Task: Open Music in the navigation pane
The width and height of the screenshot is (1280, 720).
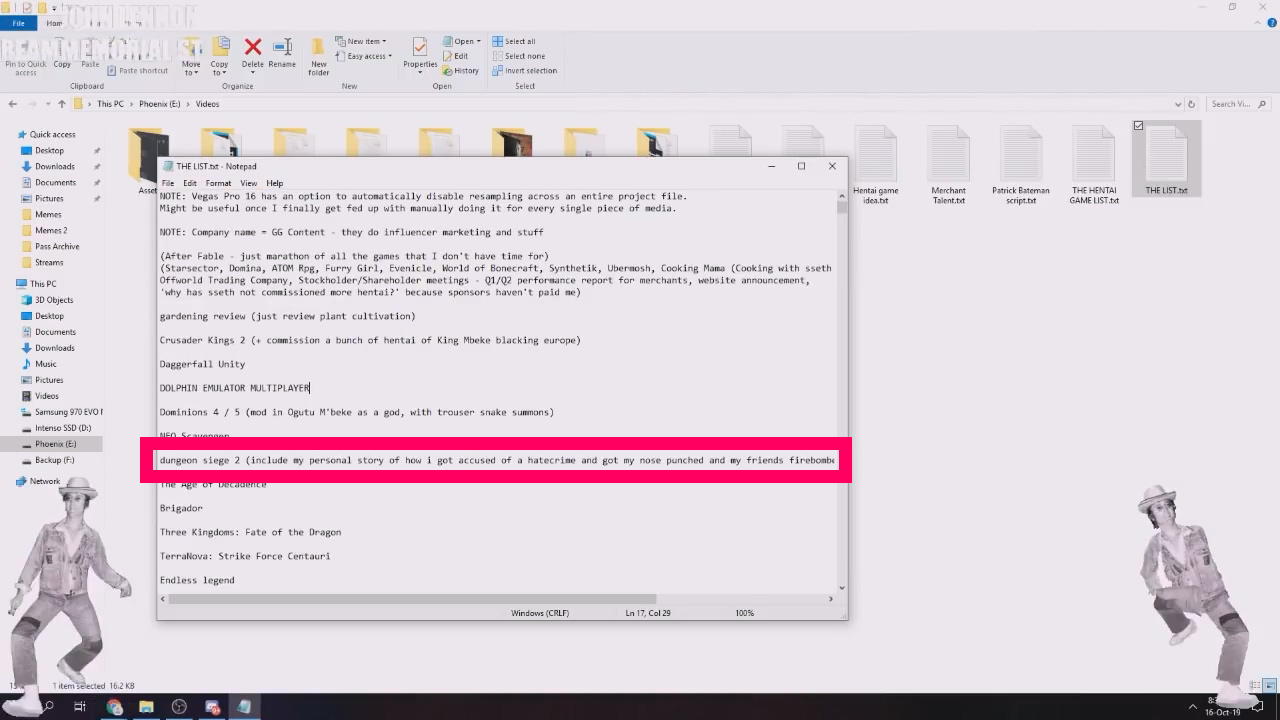Action: coord(46,364)
